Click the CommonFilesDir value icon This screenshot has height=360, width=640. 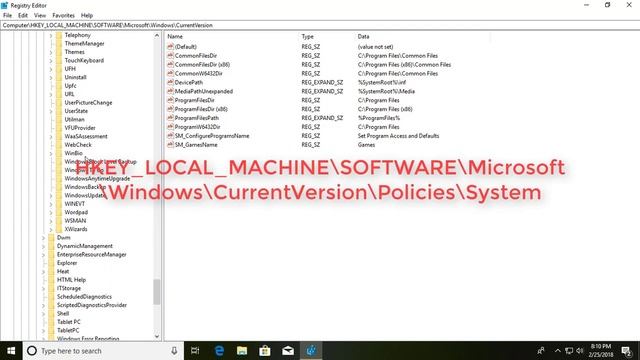[x=171, y=56]
